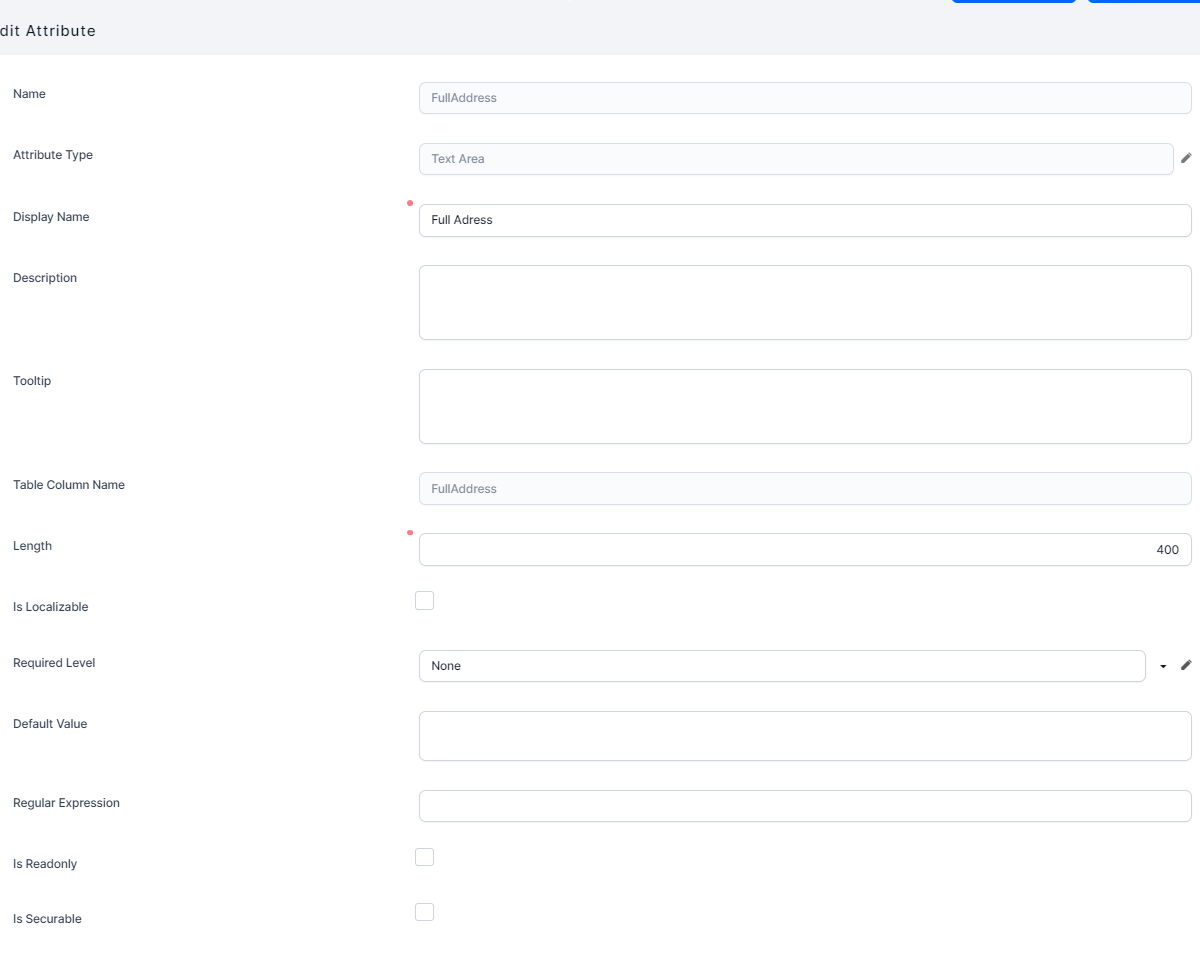Click the Default Value text box

click(804, 736)
